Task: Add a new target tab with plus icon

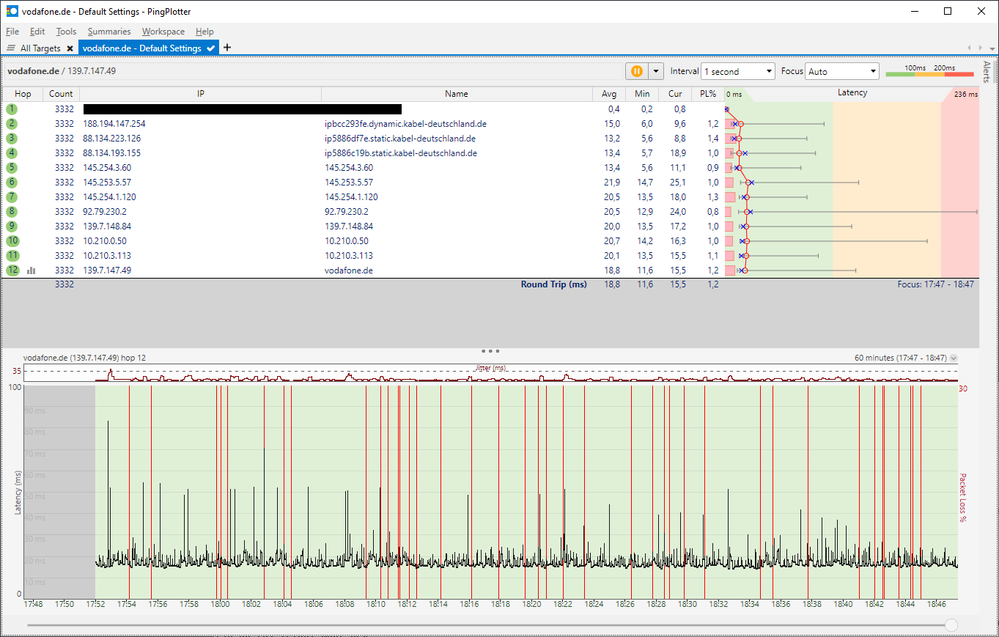Action: tap(227, 47)
